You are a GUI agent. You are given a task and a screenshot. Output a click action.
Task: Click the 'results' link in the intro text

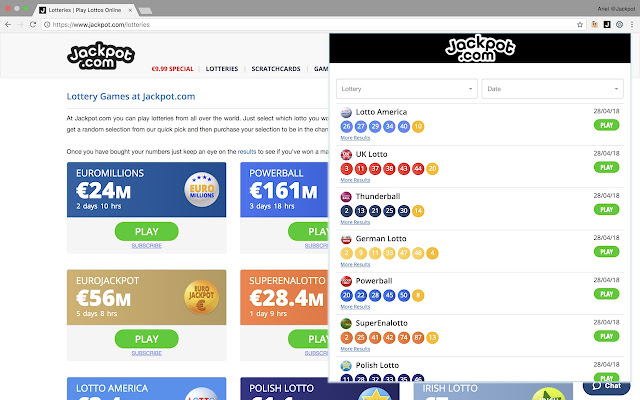[x=247, y=151]
